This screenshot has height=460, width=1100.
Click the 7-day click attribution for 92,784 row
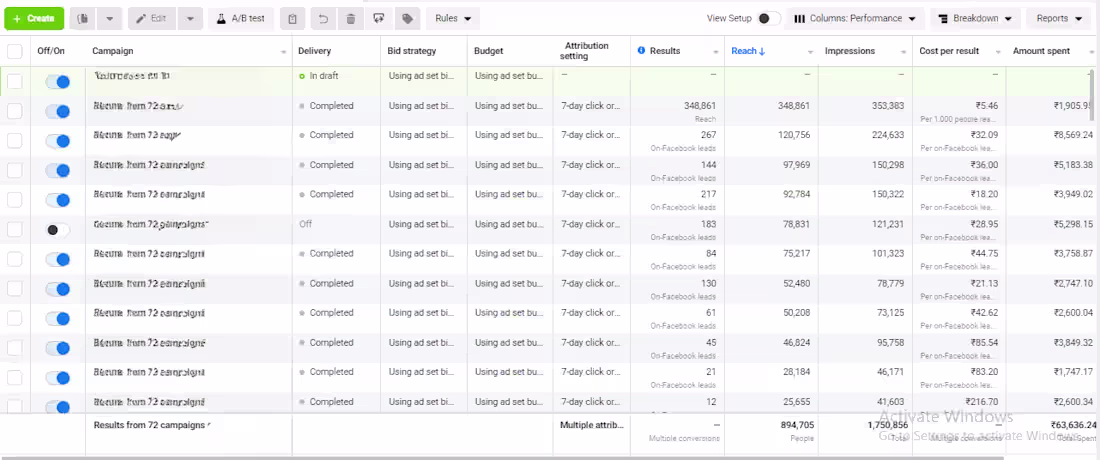click(x=591, y=194)
